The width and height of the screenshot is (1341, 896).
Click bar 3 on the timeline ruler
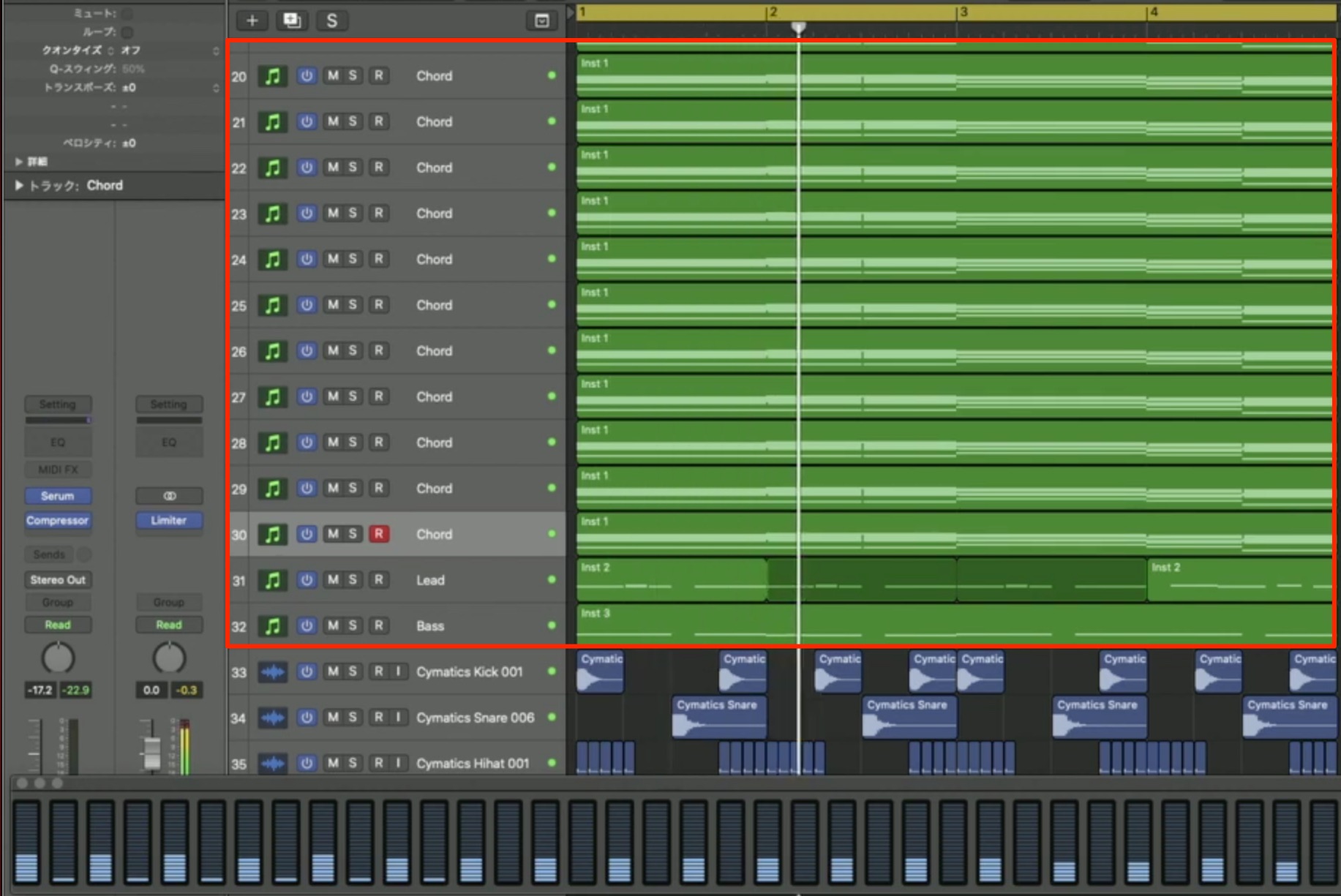point(963,12)
